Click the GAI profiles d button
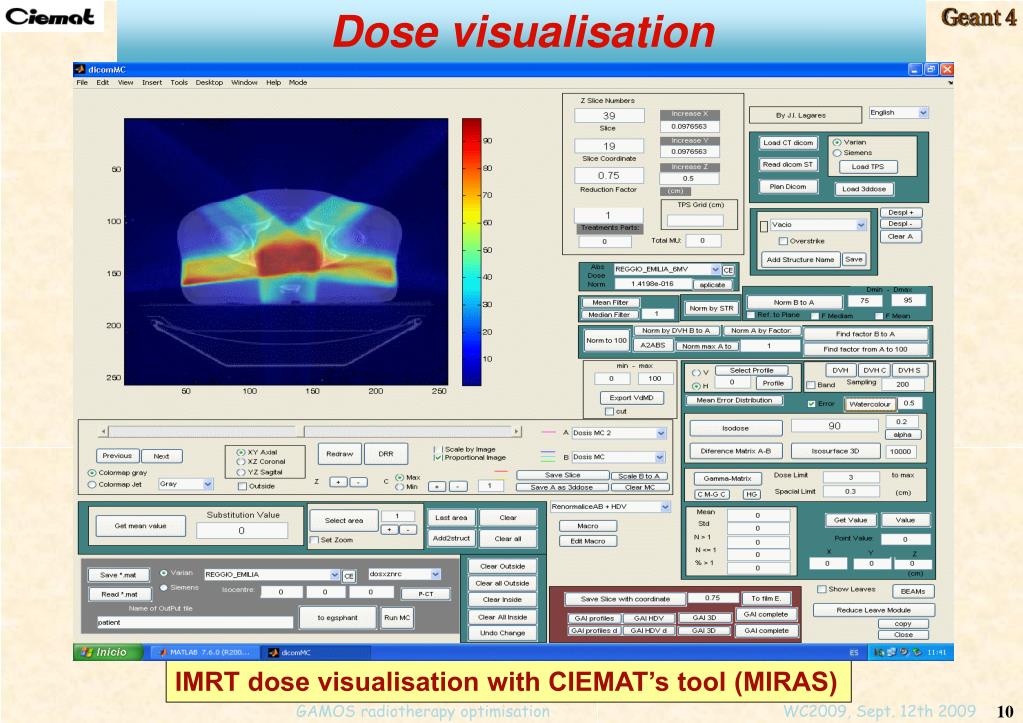Image resolution: width=1023 pixels, height=723 pixels. [x=594, y=631]
